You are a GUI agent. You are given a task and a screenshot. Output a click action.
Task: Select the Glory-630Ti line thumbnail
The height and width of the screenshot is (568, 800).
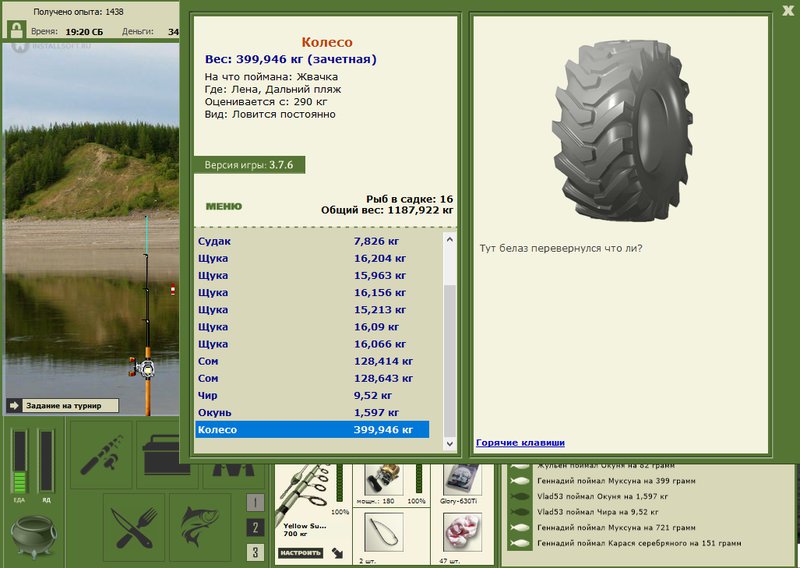pos(461,480)
